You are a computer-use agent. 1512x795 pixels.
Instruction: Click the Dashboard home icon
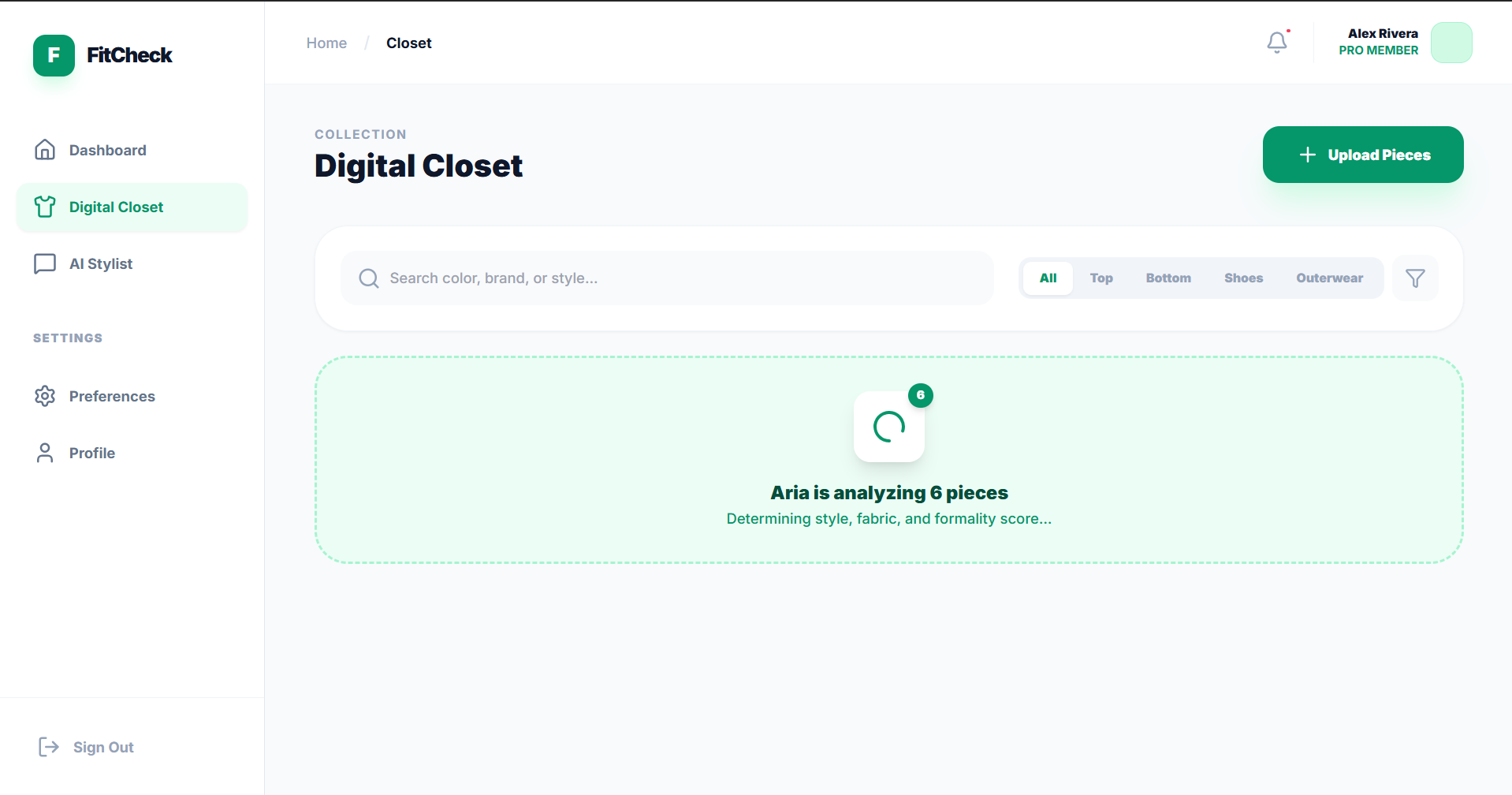point(45,150)
